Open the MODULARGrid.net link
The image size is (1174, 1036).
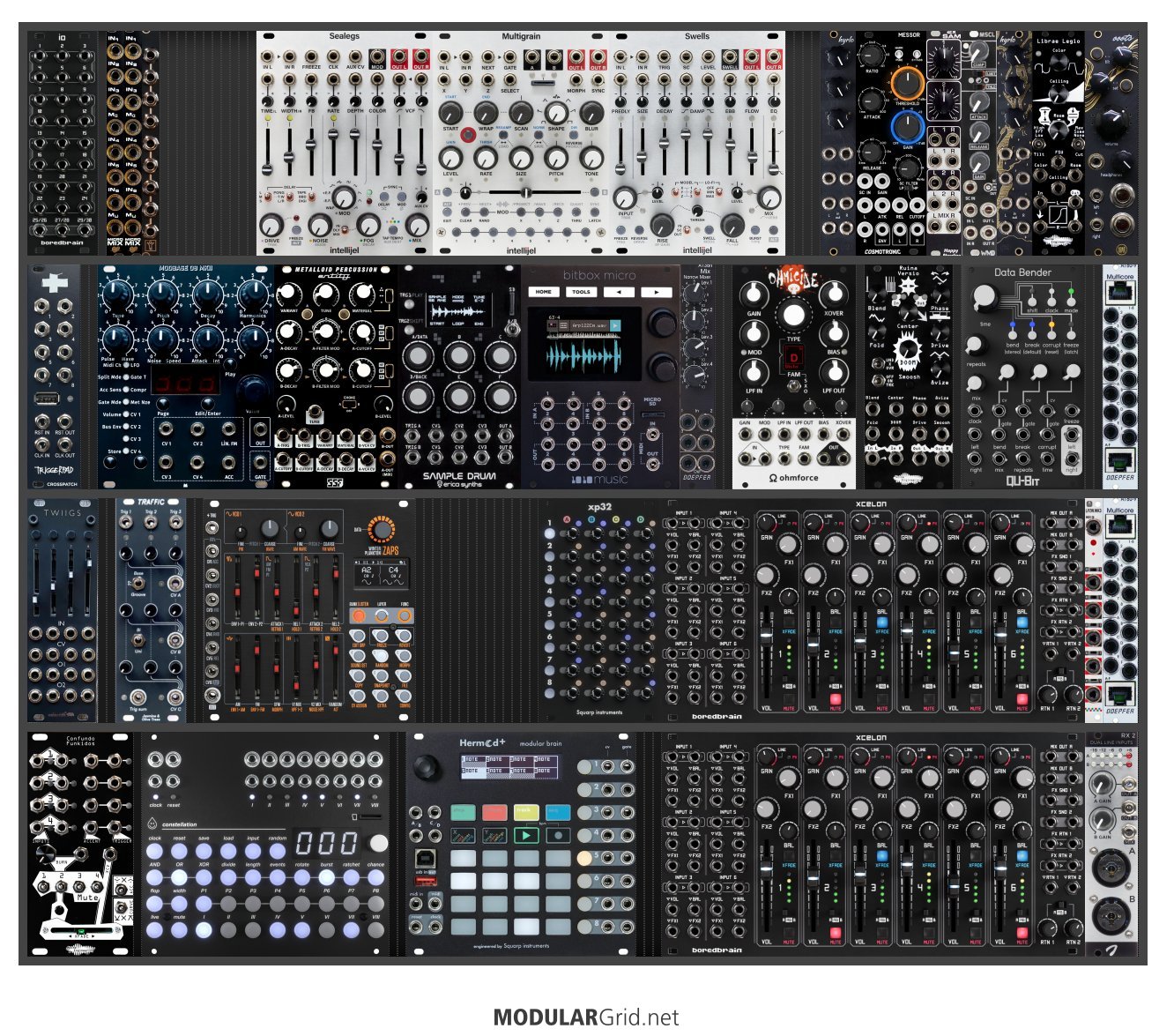(586, 1017)
